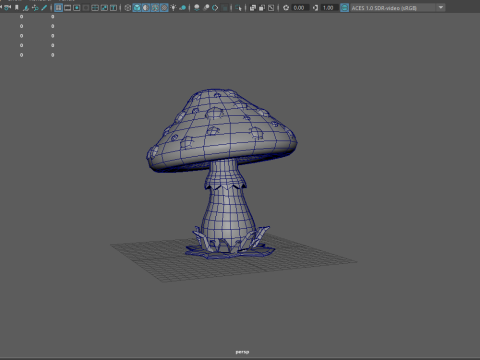
Task: Click the Image Plane icon
Action: tap(26, 7)
